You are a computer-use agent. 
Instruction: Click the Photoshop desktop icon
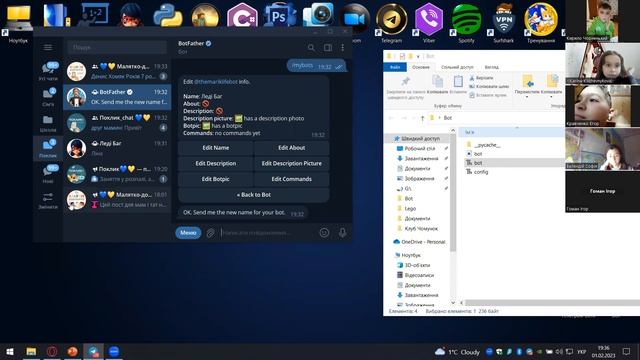click(280, 16)
